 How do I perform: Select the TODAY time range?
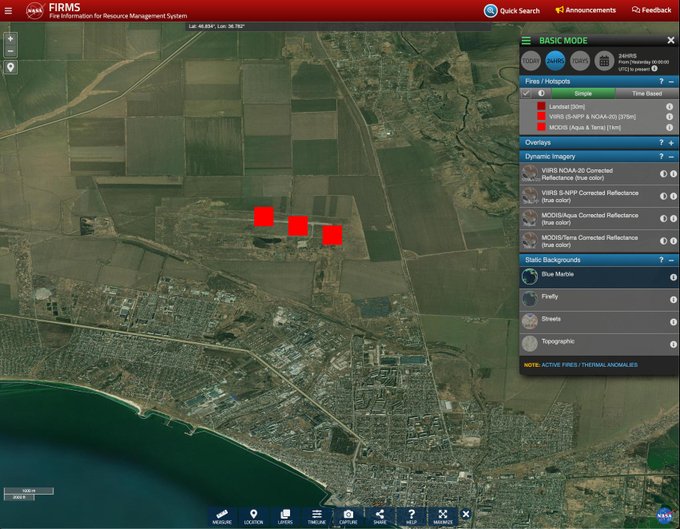[531, 61]
